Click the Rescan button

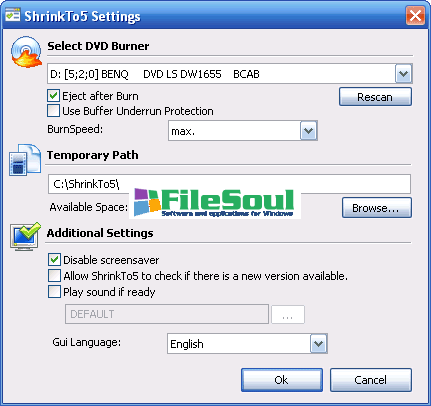(x=375, y=97)
